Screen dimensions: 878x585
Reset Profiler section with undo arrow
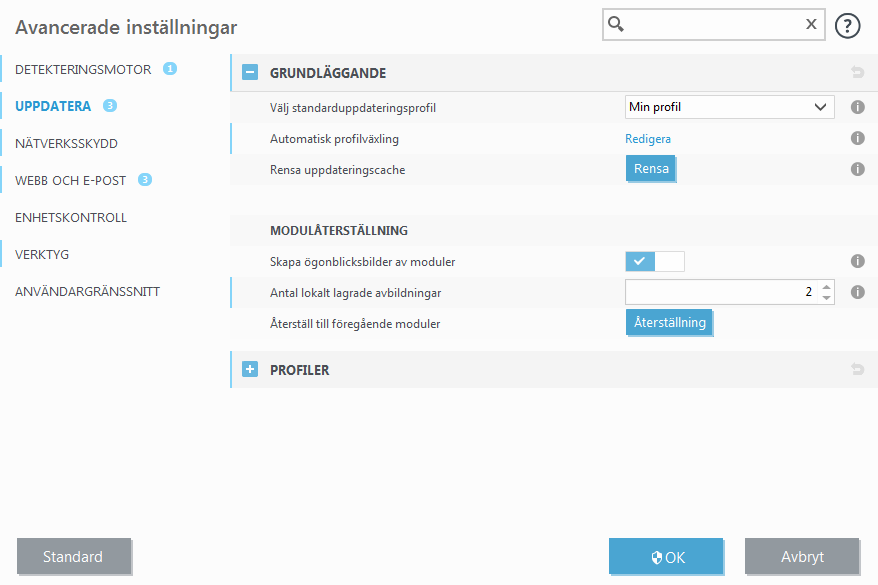click(x=857, y=370)
